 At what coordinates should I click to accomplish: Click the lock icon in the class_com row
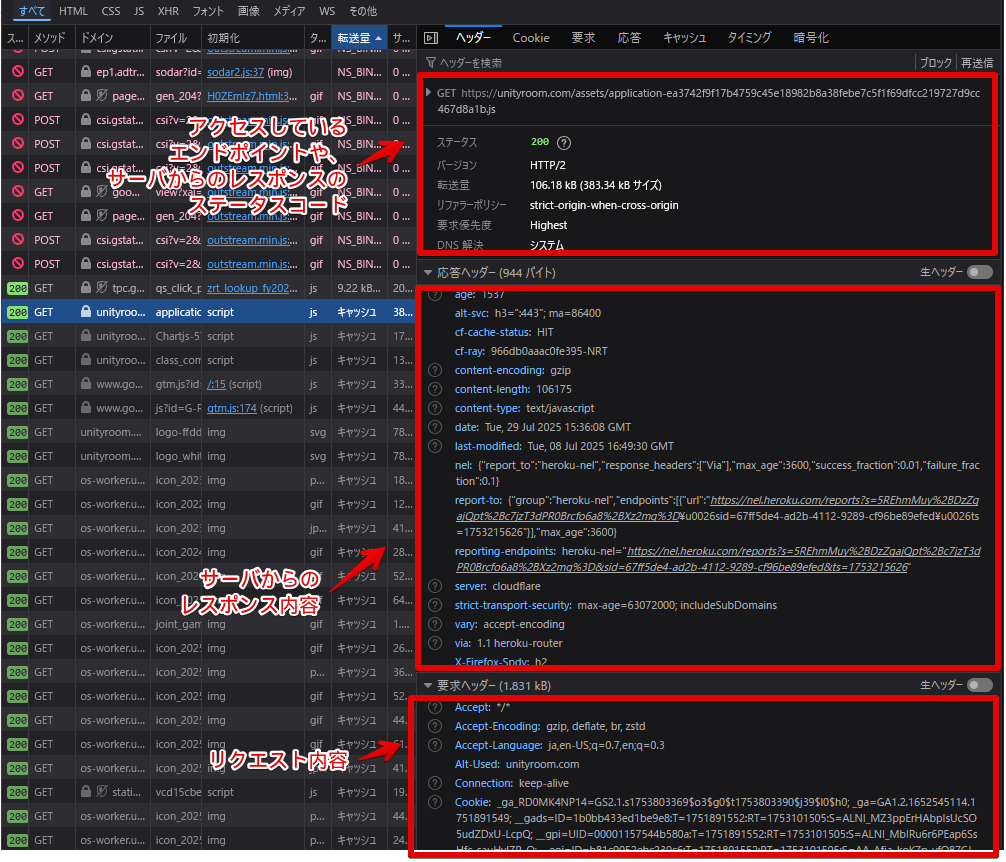click(86, 359)
